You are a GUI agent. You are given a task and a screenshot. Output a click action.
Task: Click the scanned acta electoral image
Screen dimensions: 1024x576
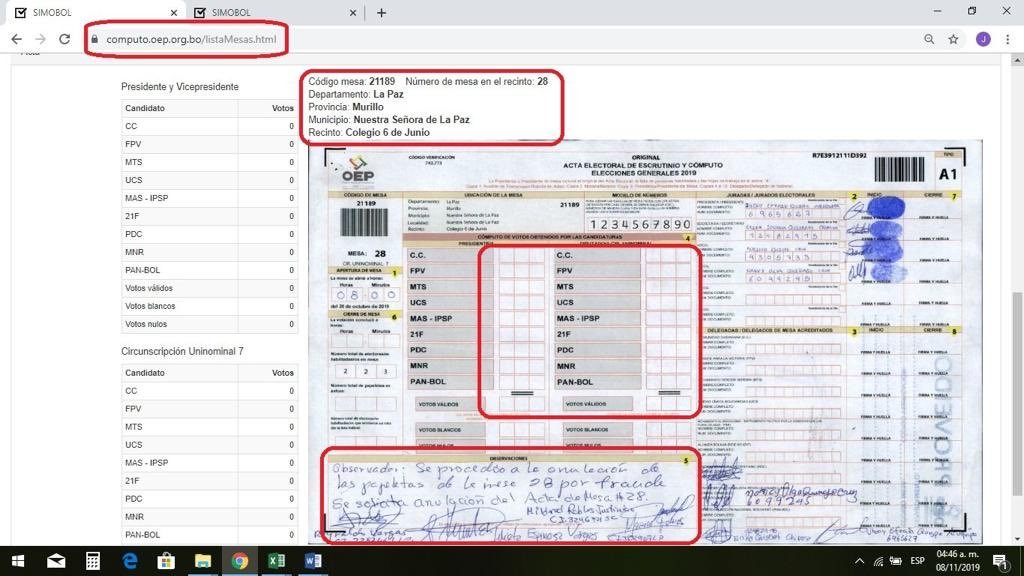click(645, 342)
